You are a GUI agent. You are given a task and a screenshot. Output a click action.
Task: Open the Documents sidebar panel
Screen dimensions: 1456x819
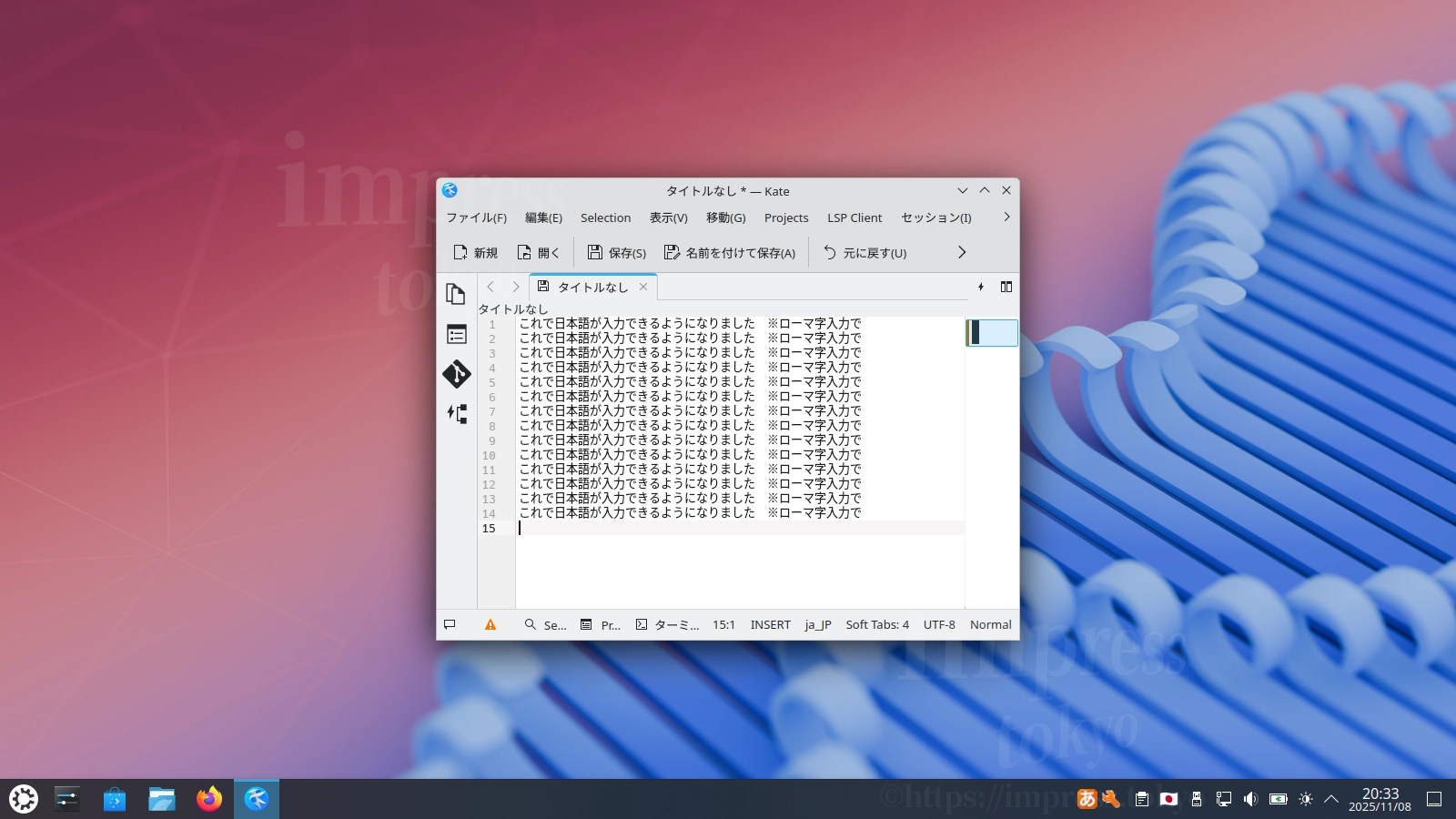[x=456, y=294]
